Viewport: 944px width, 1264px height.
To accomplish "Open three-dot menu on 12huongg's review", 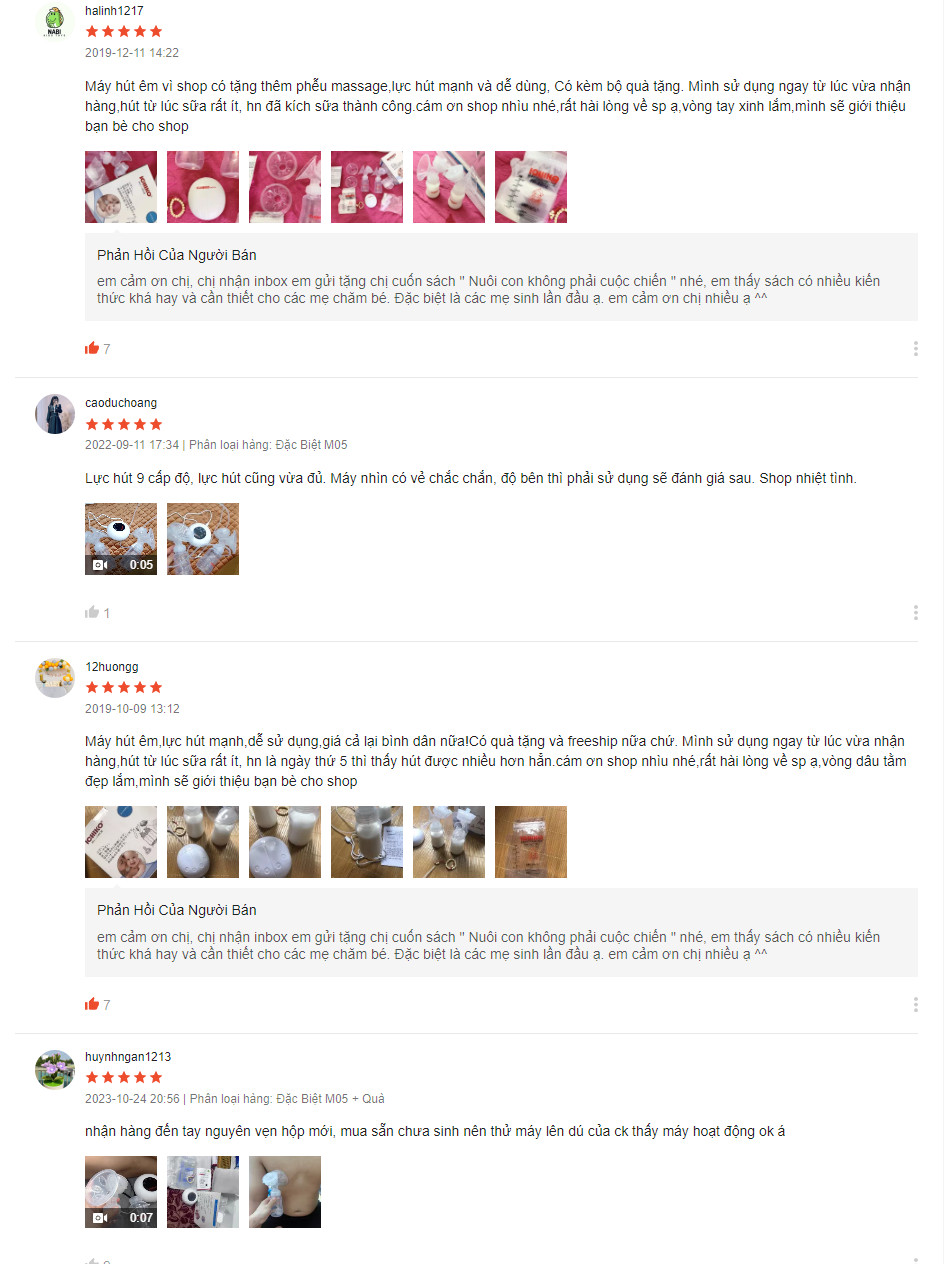I will click(x=915, y=1004).
